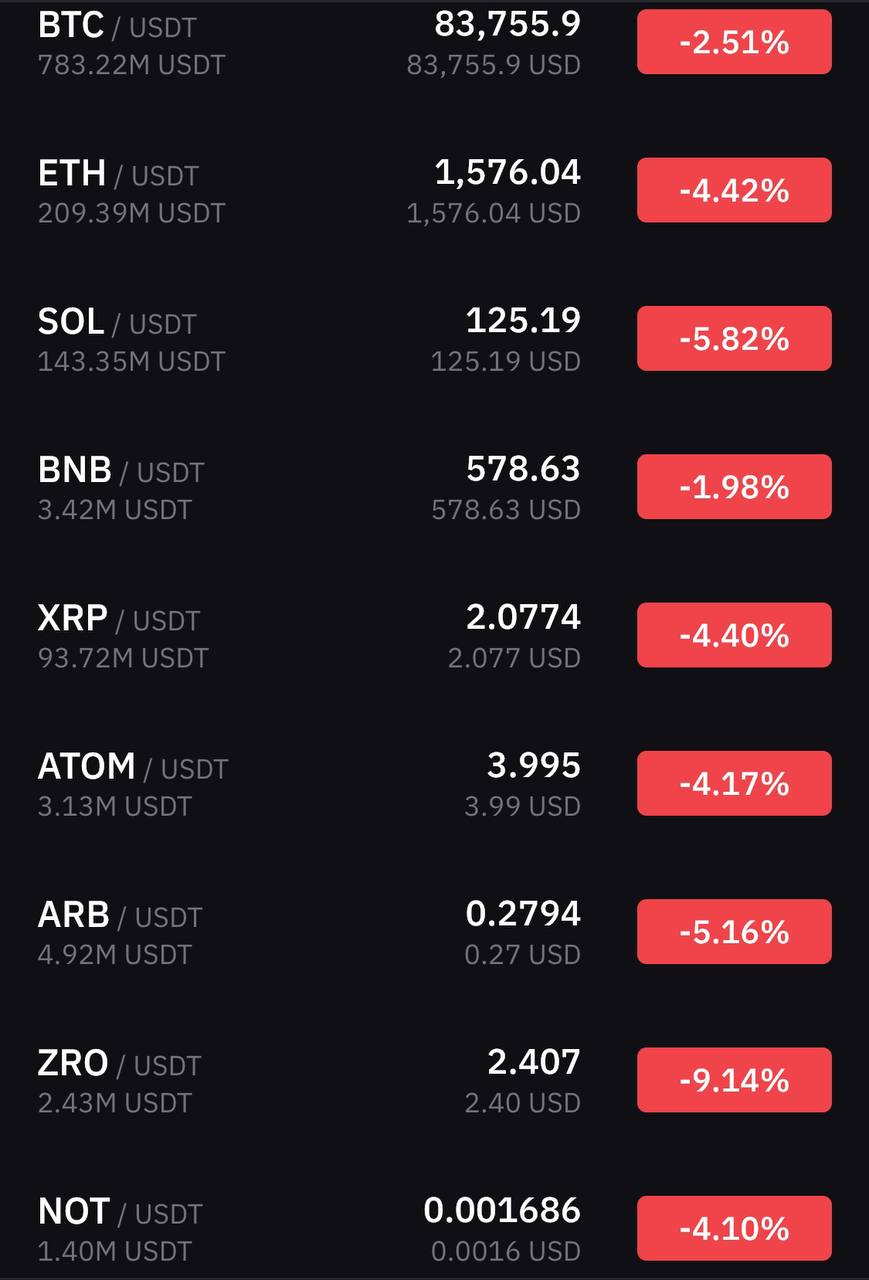Open the BTC / USDT trading pair
This screenshot has width=869, height=1280.
click(x=118, y=26)
